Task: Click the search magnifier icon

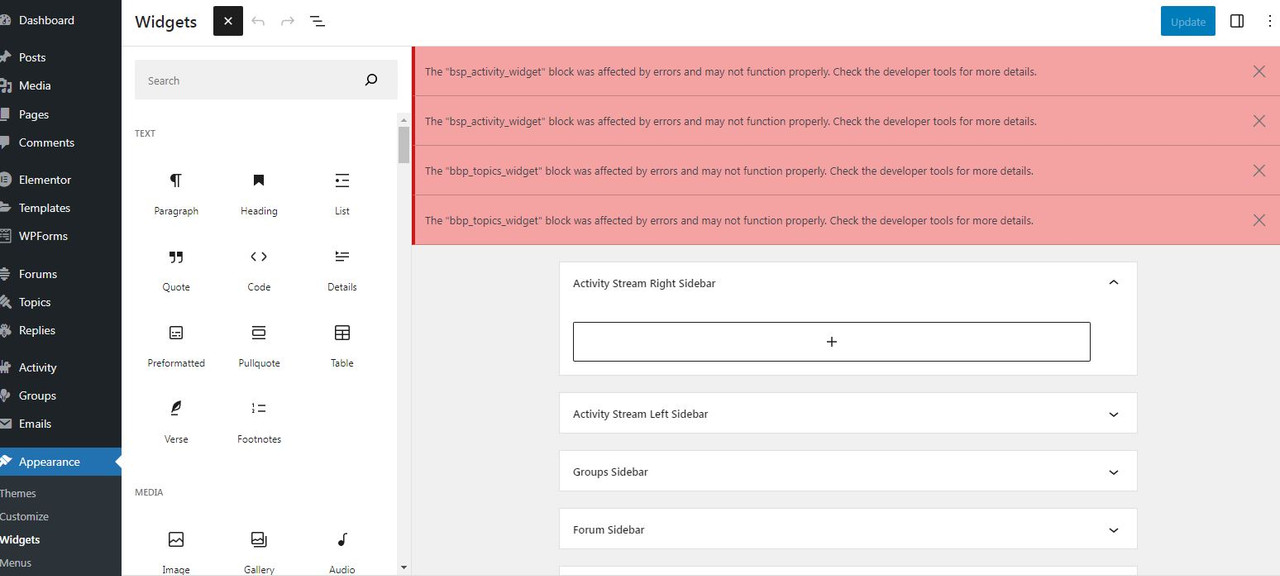Action: tap(371, 81)
